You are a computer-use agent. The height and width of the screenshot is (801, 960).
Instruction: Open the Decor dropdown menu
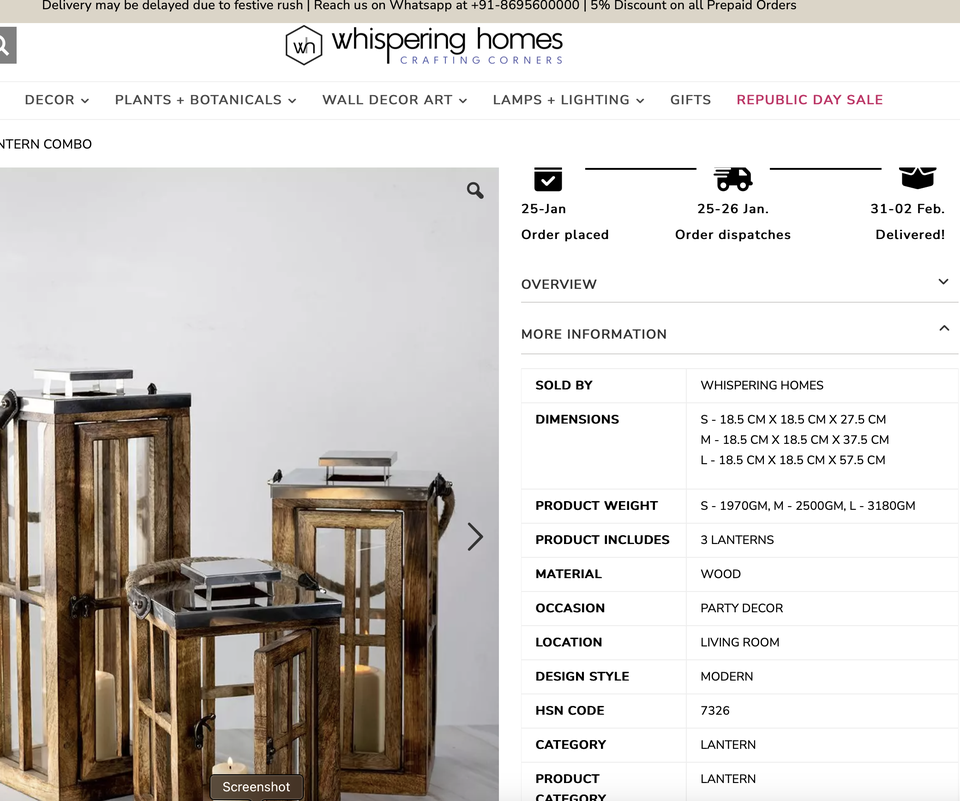57,100
